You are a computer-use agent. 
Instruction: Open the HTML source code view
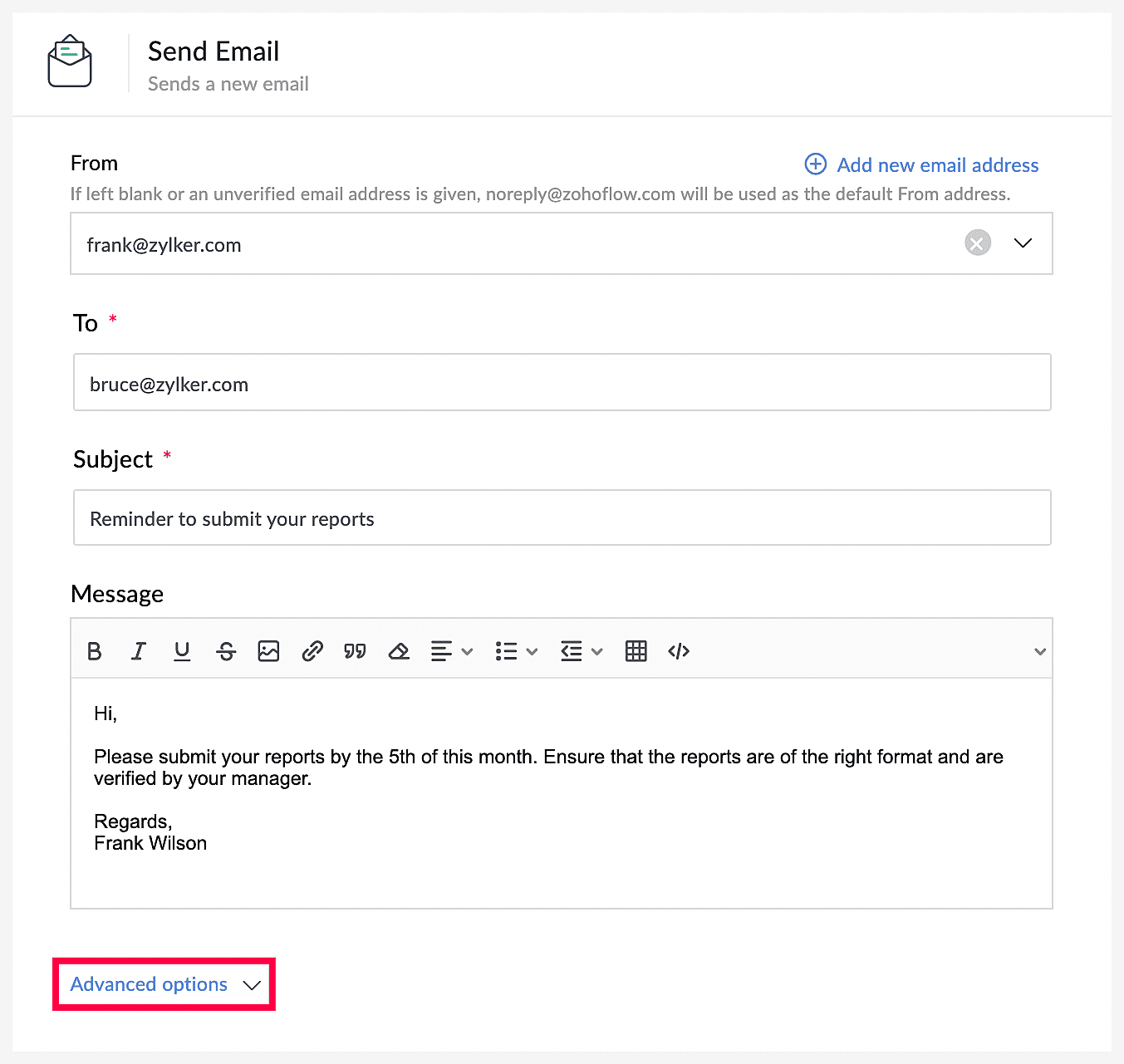pos(679,651)
